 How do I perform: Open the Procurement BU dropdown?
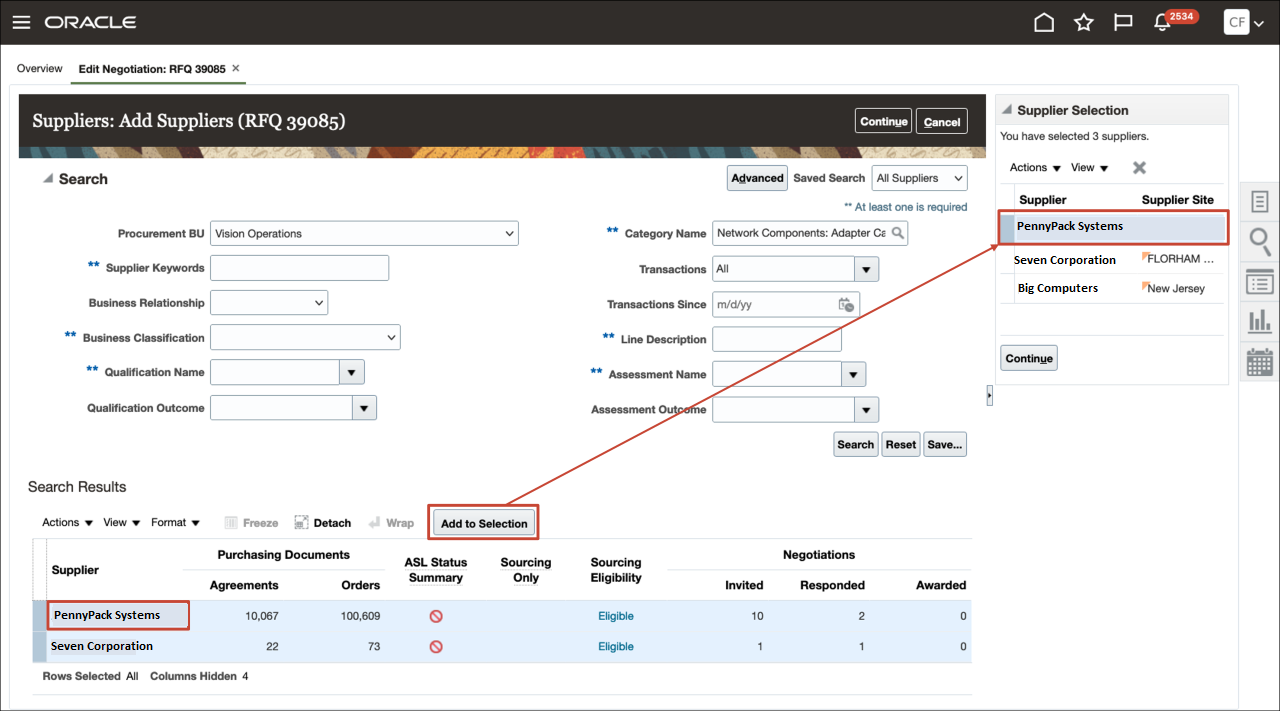coord(364,233)
